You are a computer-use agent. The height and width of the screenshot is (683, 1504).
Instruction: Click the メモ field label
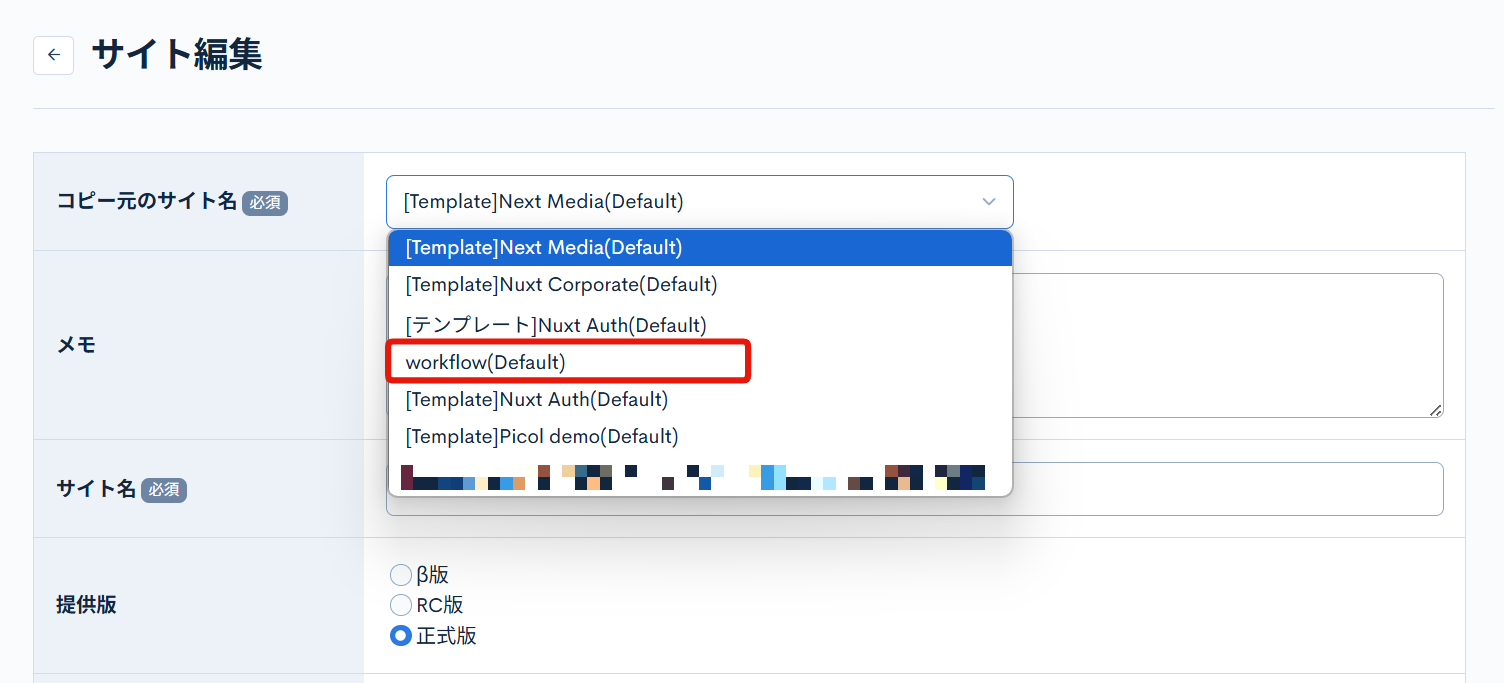(76, 344)
